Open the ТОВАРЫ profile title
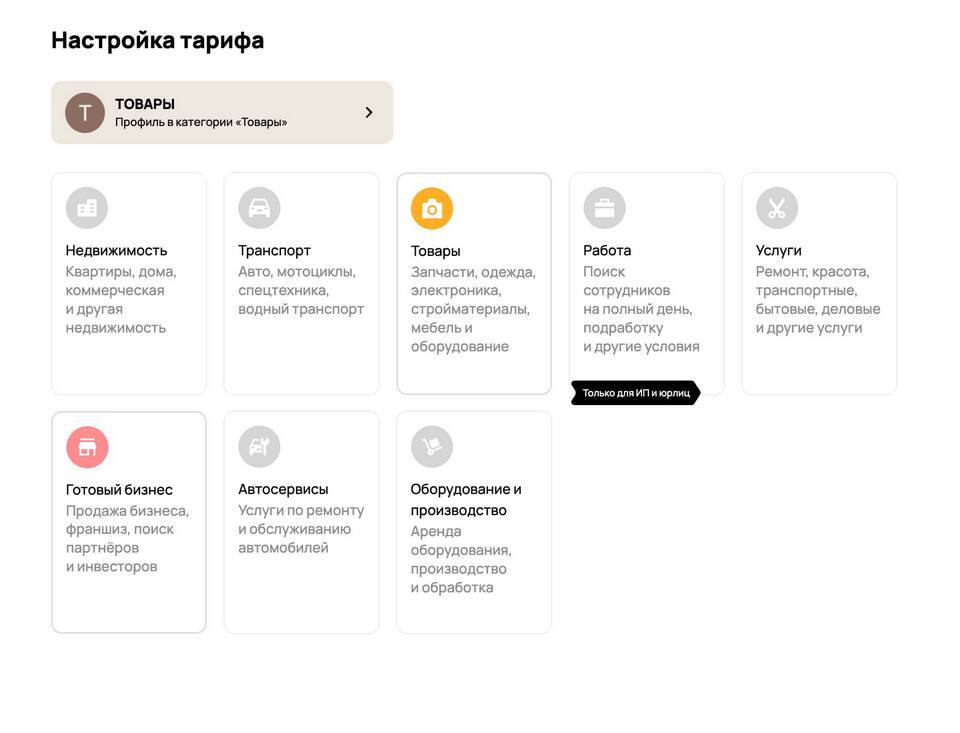Screen dimensions: 960x733 coord(145,104)
